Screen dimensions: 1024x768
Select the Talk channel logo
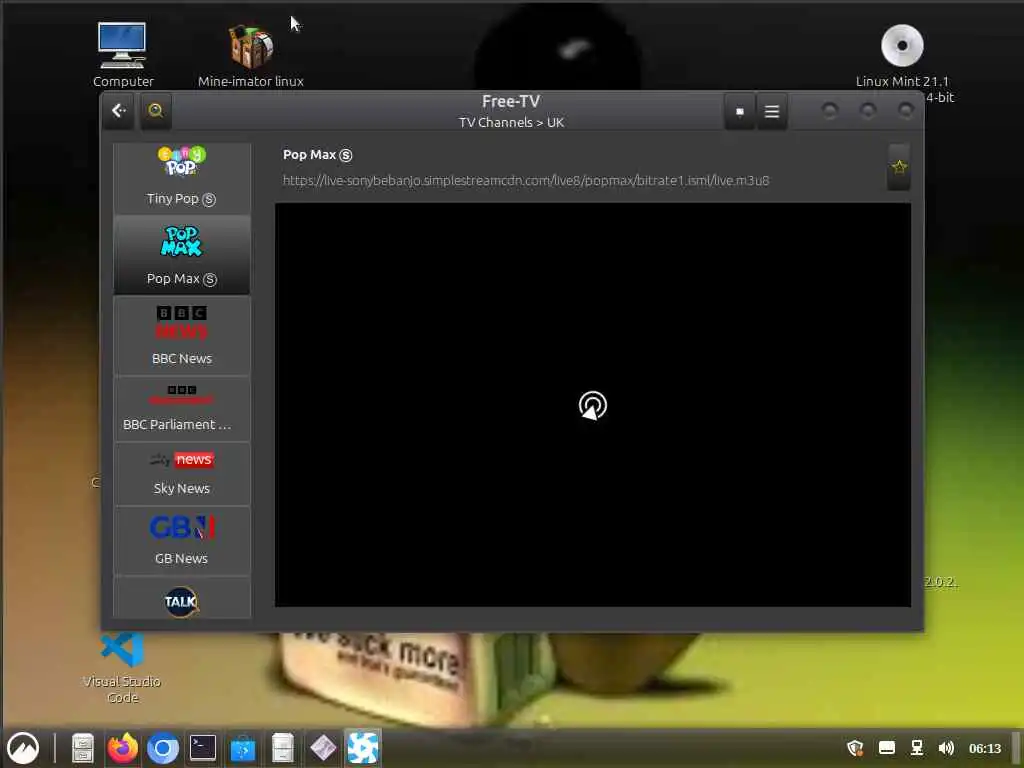pos(182,601)
